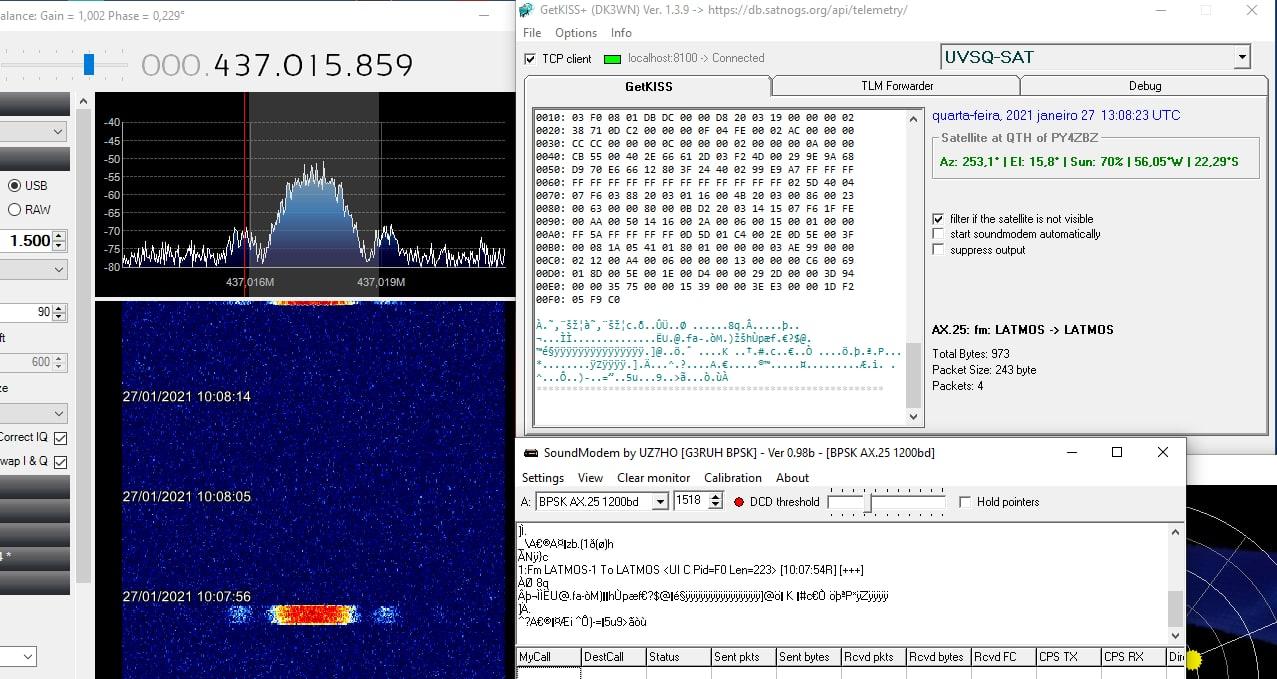This screenshot has height=679, width=1277.
Task: Adjust the DCD threshold slider
Action: tap(867, 502)
